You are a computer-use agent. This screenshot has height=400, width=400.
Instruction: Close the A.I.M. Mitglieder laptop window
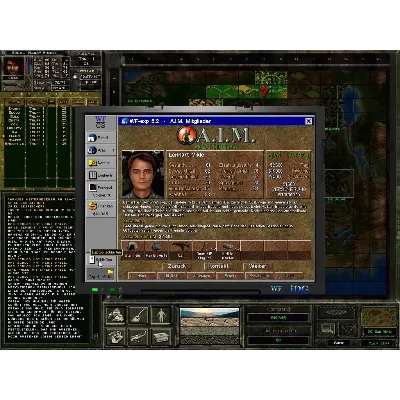click(x=309, y=121)
